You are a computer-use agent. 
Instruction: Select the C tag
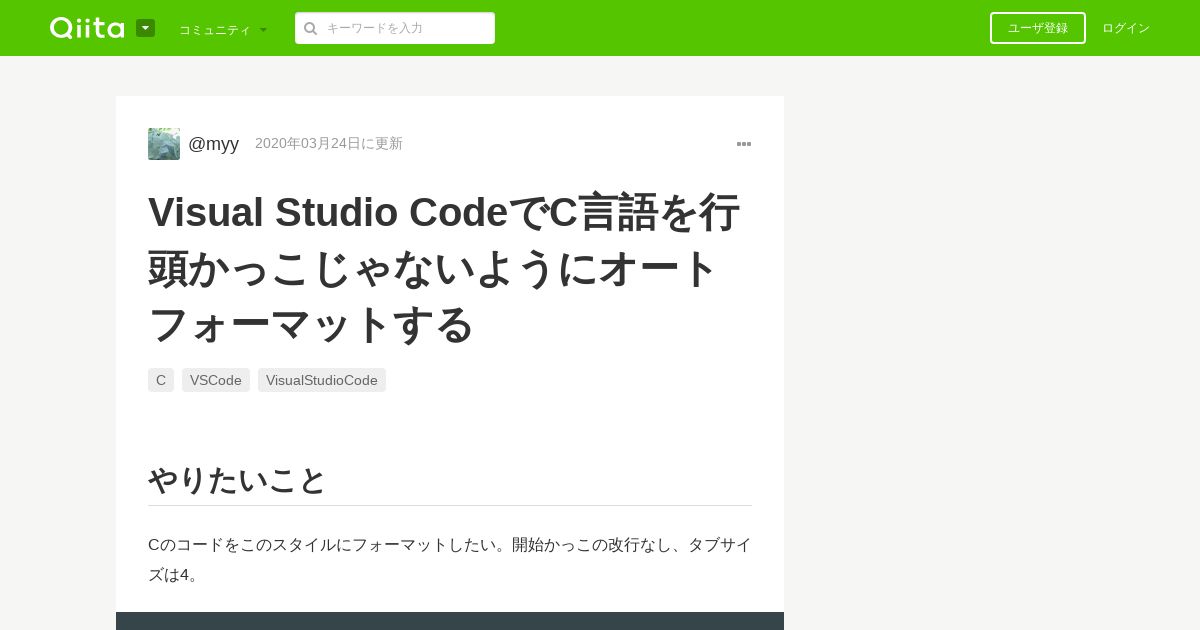[161, 380]
